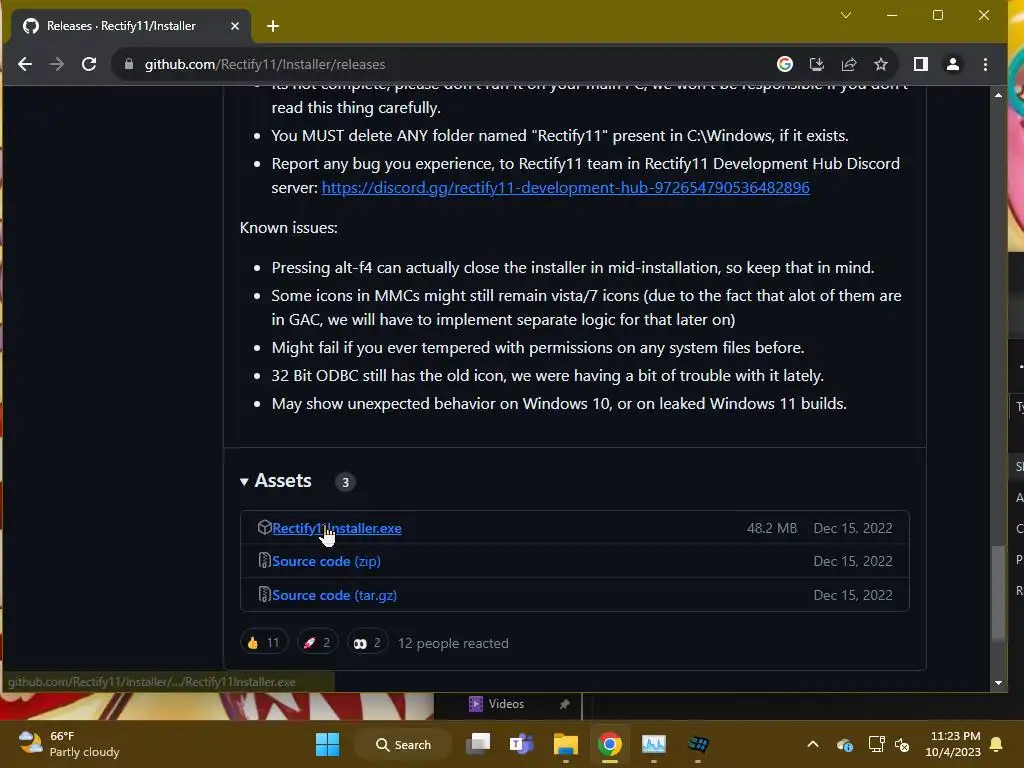Viewport: 1024px width, 768px height.
Task: Bookmark this page with the star icon
Action: click(881, 64)
